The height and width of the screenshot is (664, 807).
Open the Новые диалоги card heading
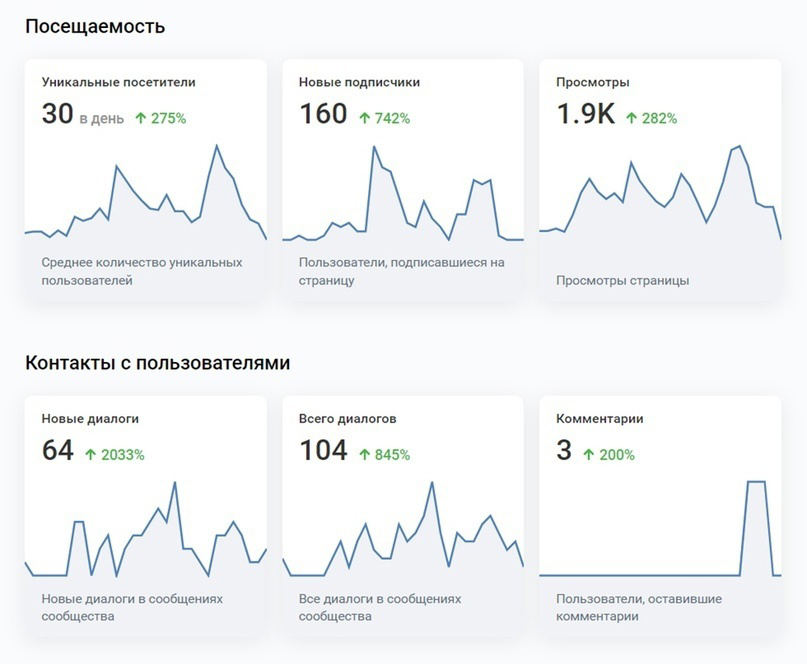click(x=90, y=418)
